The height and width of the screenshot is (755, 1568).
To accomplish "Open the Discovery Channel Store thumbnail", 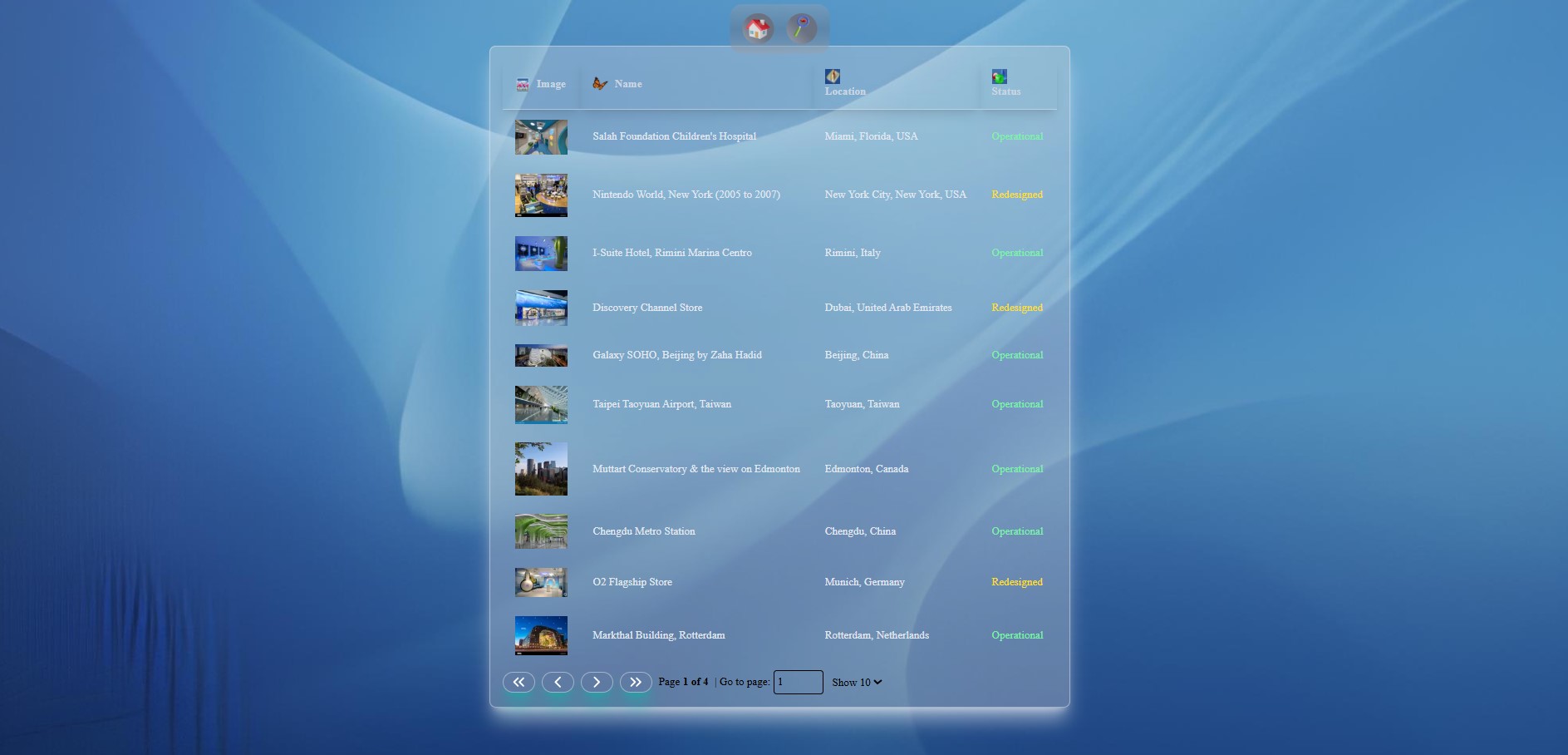I will [541, 308].
